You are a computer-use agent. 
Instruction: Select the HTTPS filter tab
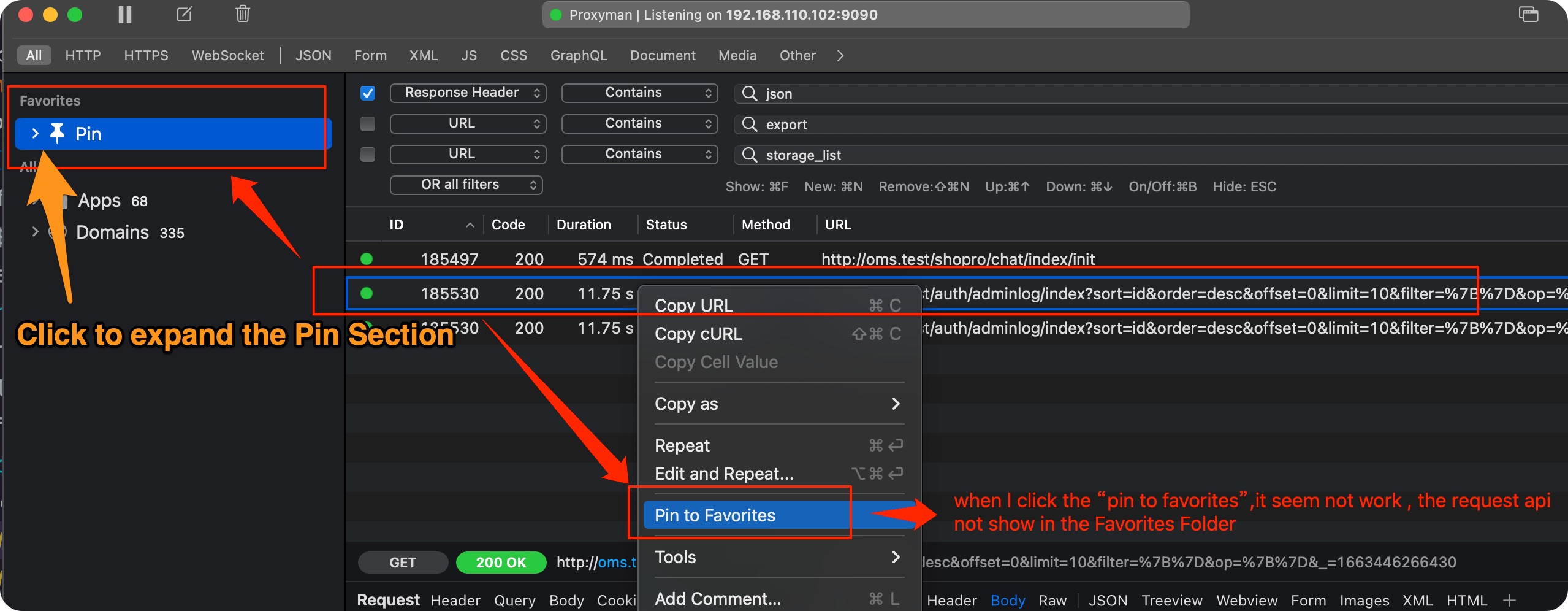(x=146, y=56)
